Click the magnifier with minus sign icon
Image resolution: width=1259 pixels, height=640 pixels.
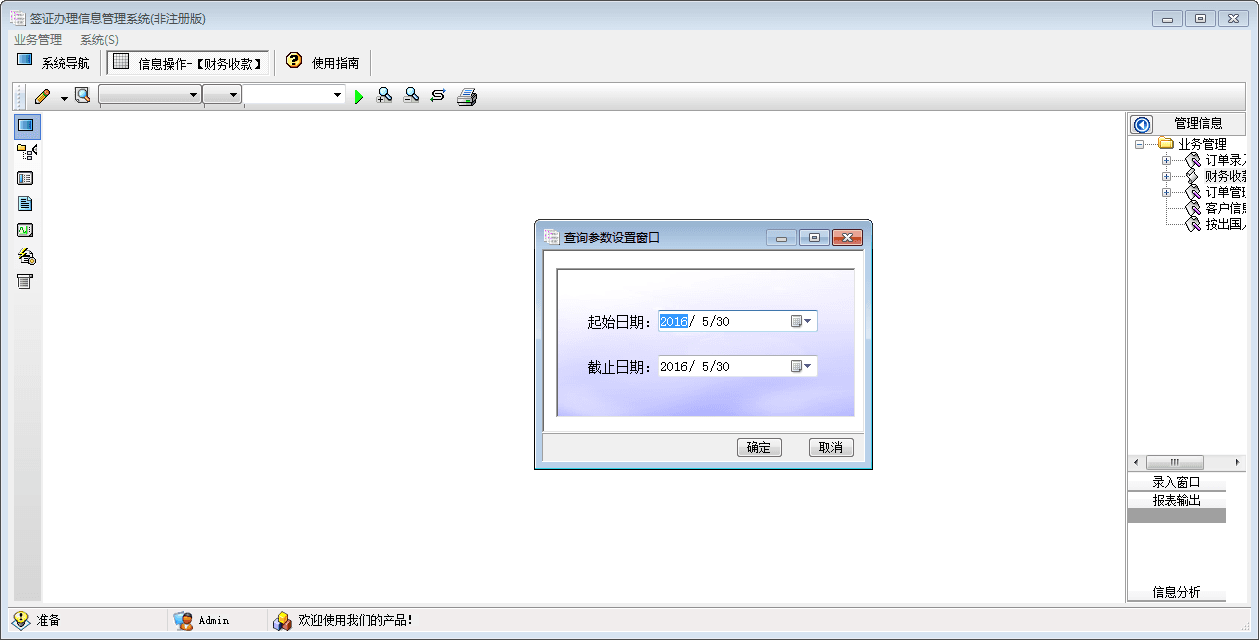pyautogui.click(x=411, y=96)
